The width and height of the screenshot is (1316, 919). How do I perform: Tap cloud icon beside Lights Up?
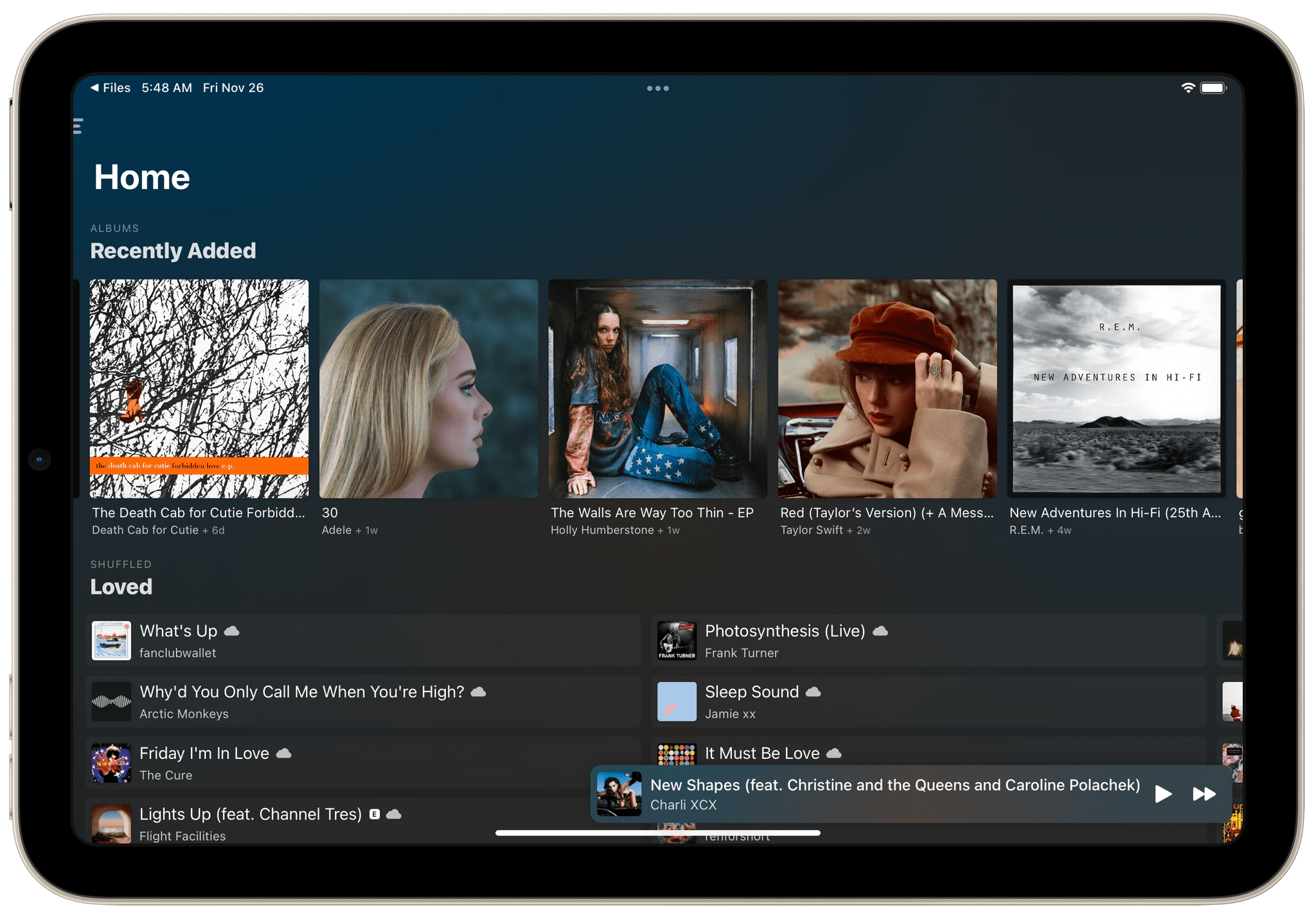(x=393, y=814)
